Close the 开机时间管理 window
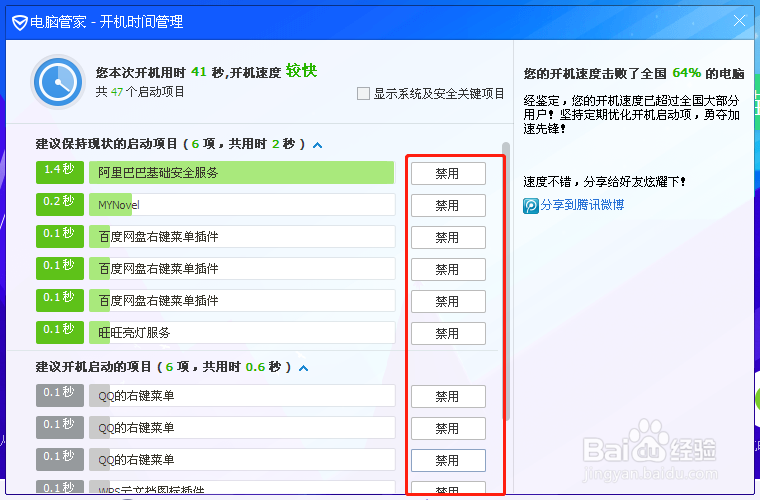This screenshot has height=500, width=760. 739,21
